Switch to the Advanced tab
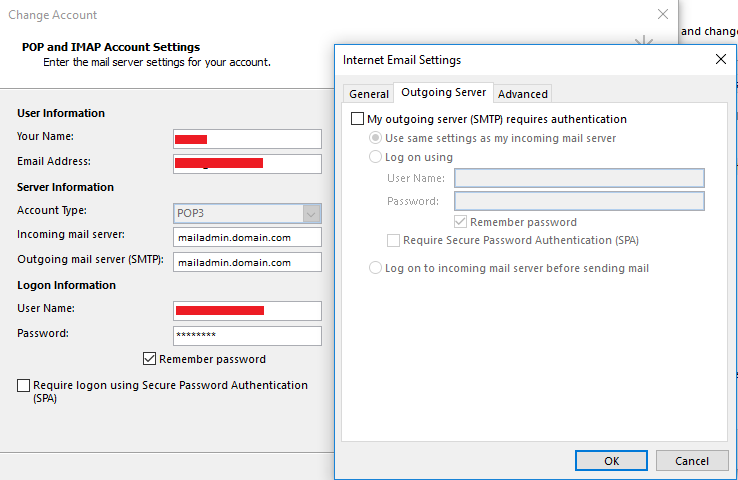 point(522,94)
